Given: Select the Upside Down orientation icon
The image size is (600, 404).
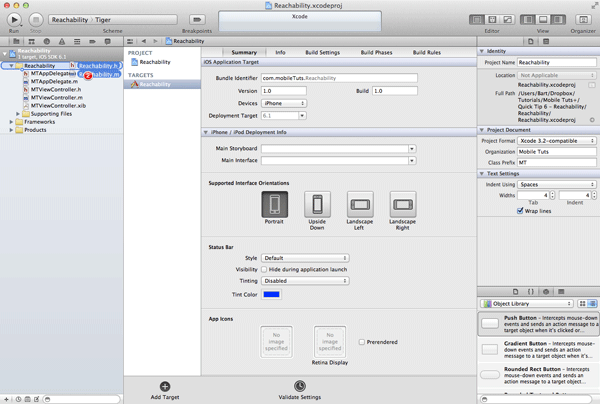Looking at the screenshot, I should tap(317, 204).
